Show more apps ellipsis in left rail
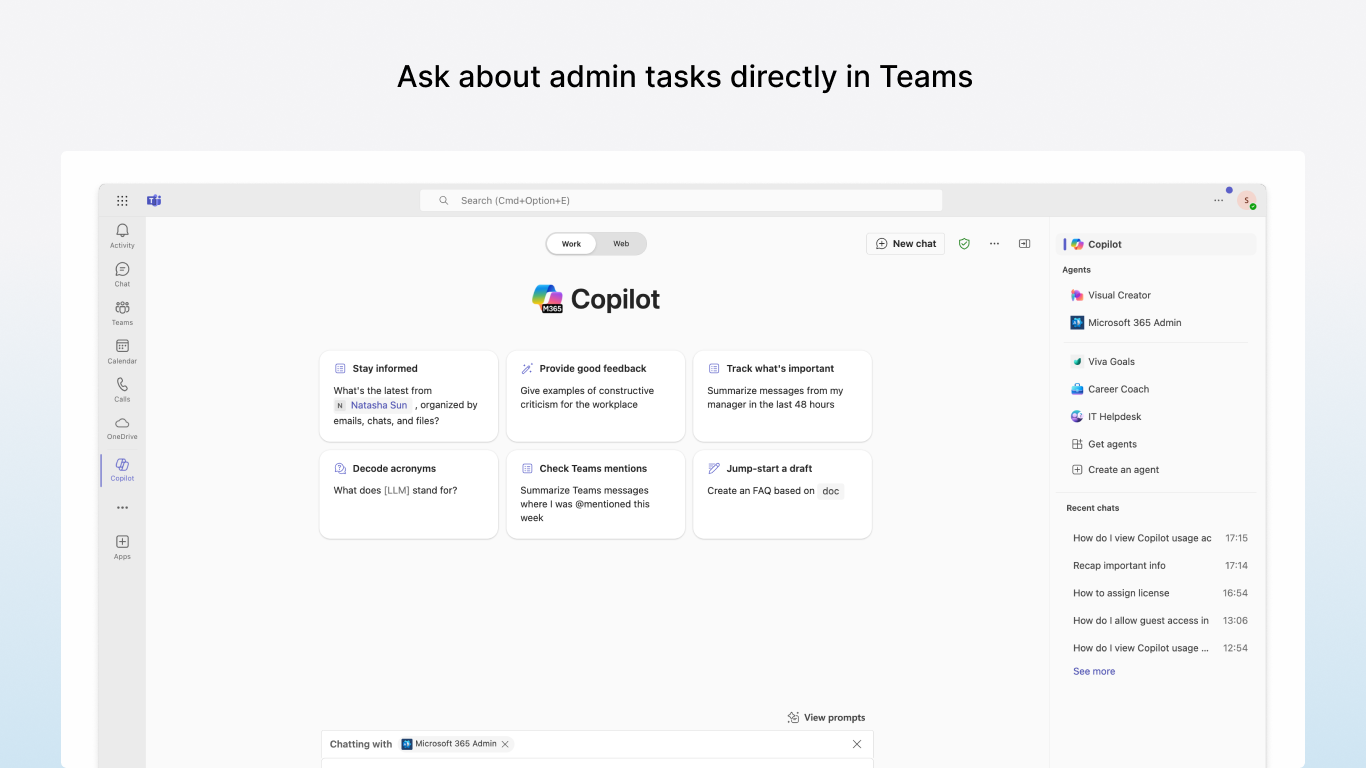Image resolution: width=1366 pixels, height=768 pixels. coord(122,508)
